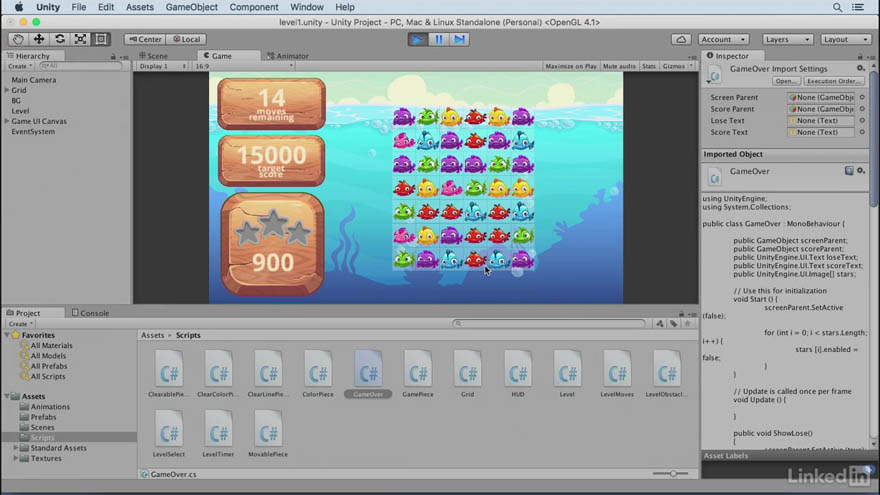880x495 pixels.
Task: Switch to the Animator tab
Action: pyautogui.click(x=288, y=56)
